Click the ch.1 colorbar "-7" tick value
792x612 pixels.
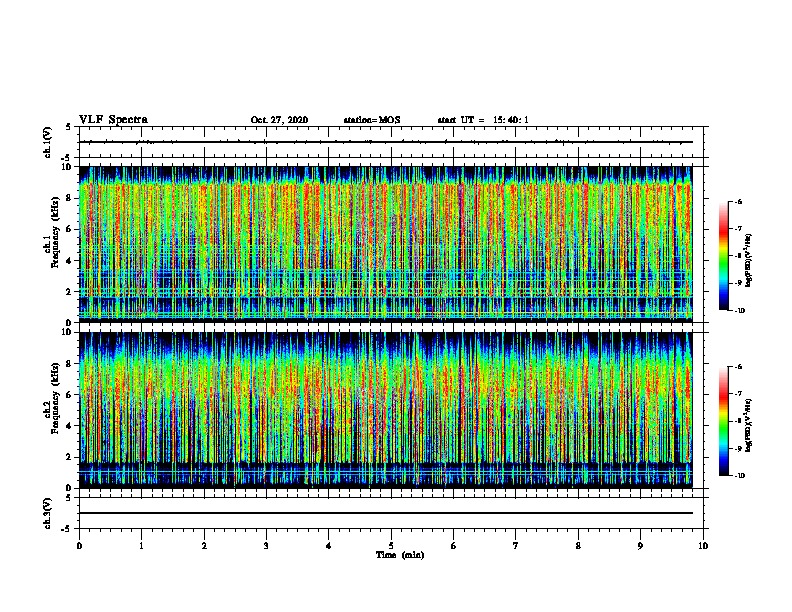click(x=738, y=229)
